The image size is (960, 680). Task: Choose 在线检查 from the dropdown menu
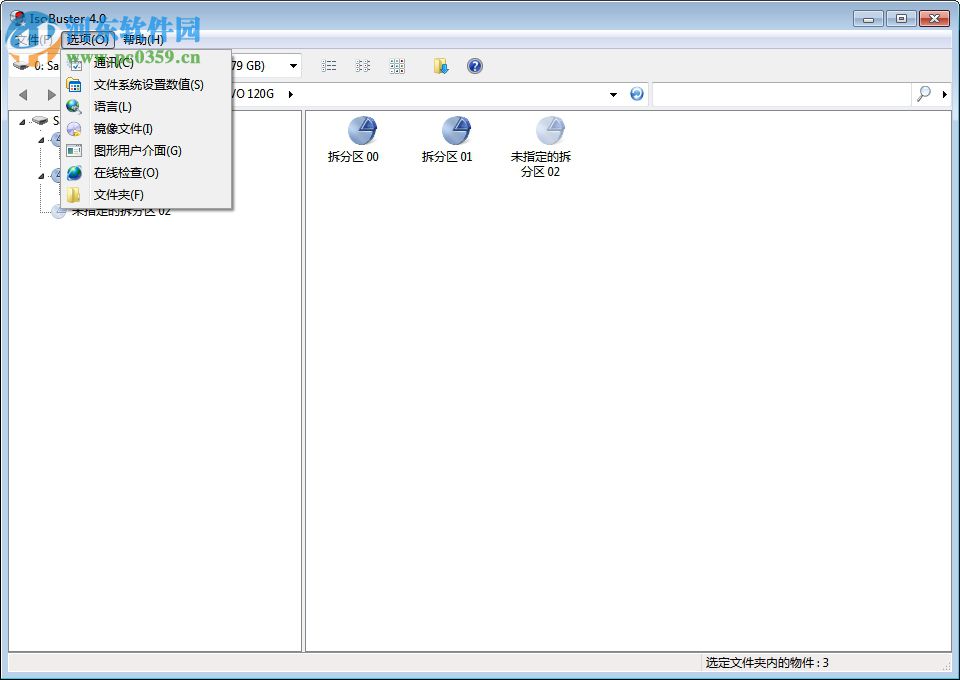(127, 173)
